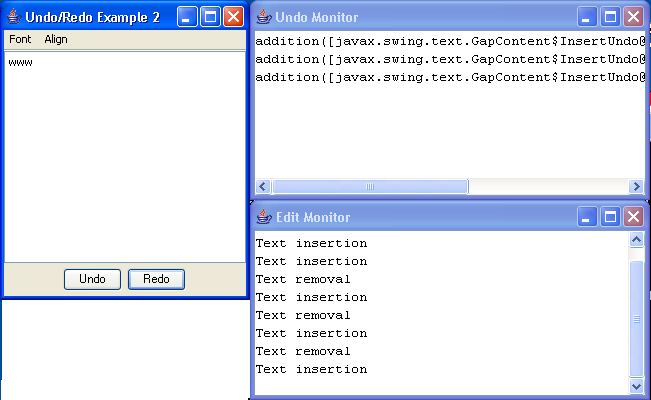Maximize the Undo/Redo Example 2 window
The width and height of the screenshot is (651, 400).
[x=210, y=17]
